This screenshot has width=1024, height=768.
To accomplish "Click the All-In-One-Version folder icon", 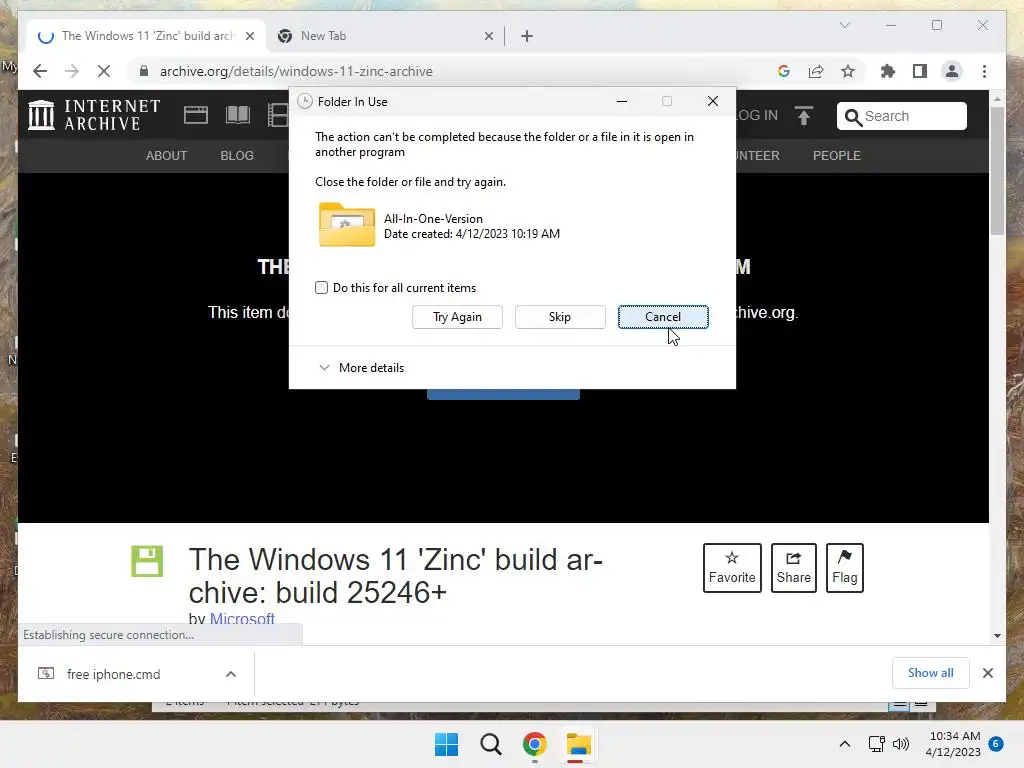I will coord(347,225).
